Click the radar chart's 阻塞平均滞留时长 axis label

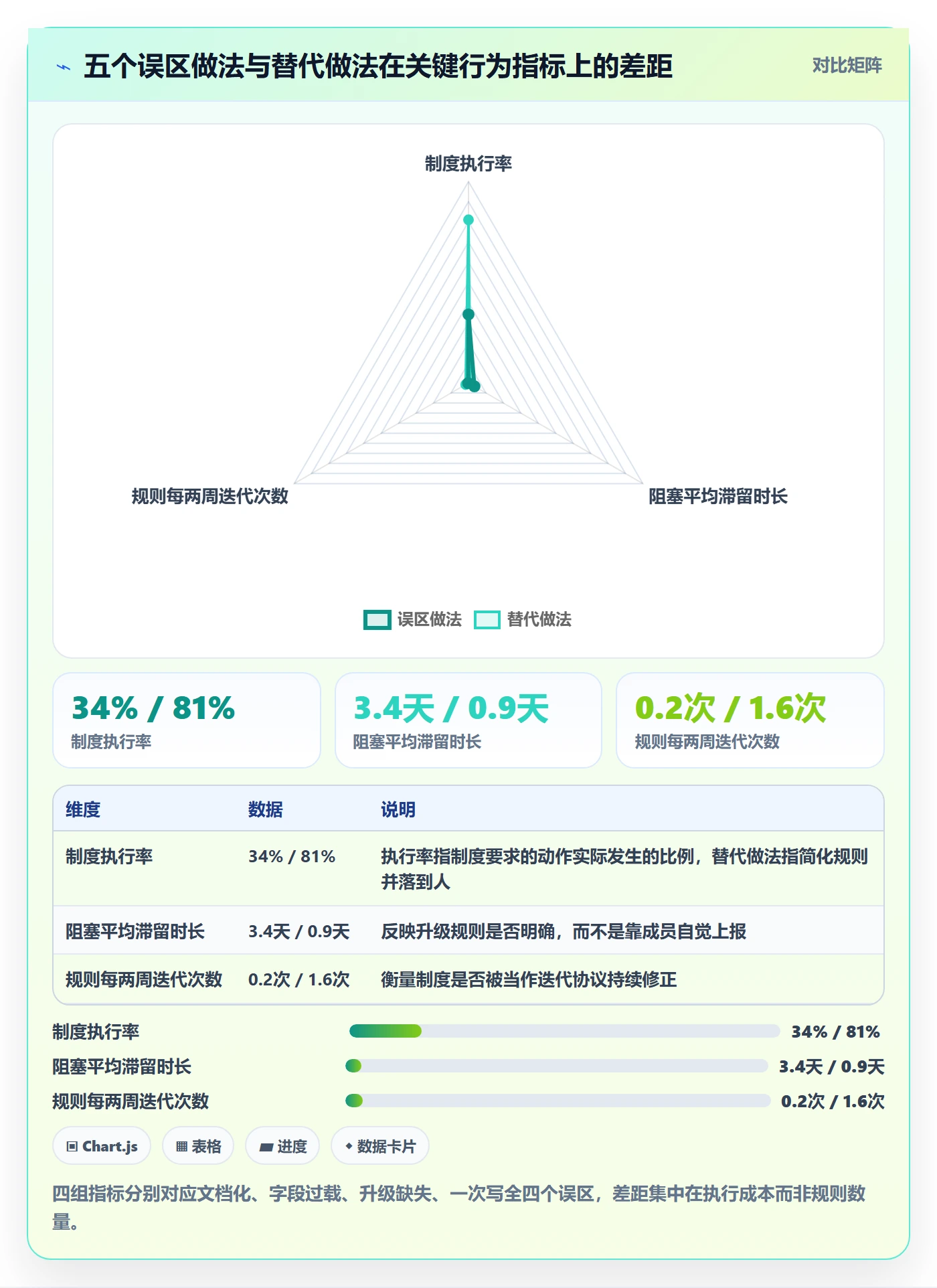718,496
